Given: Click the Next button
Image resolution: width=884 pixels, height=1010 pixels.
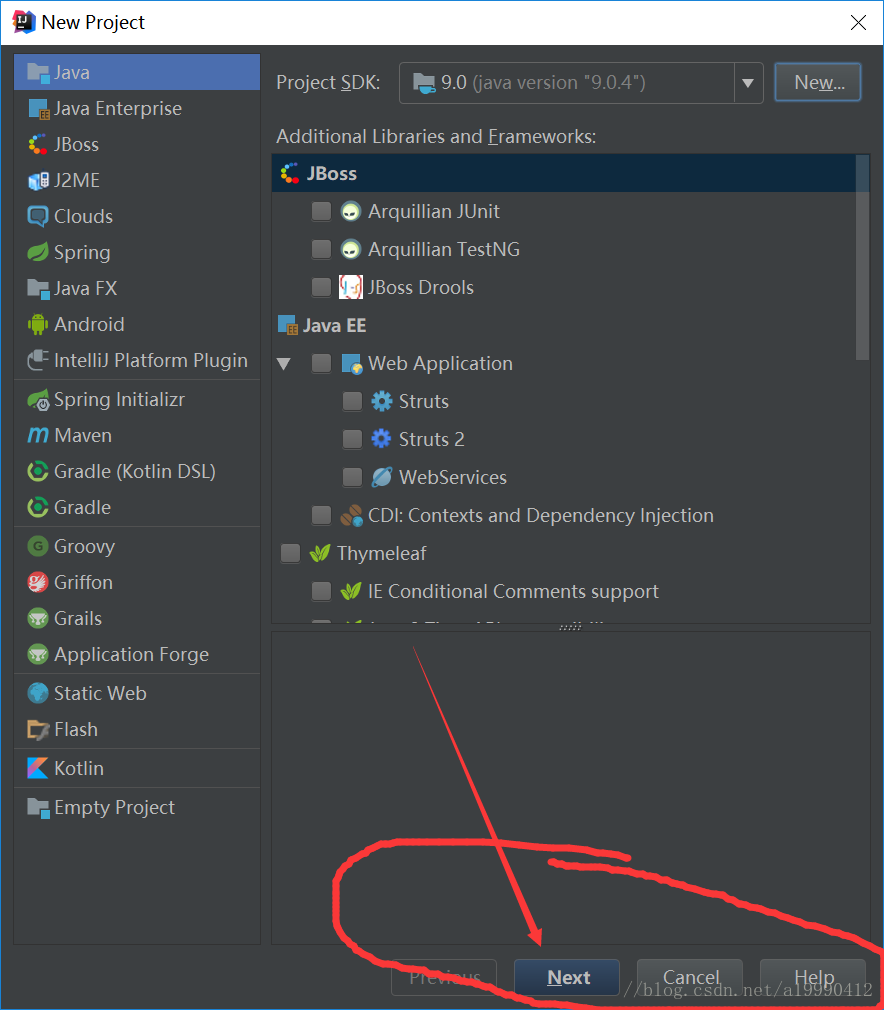Looking at the screenshot, I should tap(567, 977).
